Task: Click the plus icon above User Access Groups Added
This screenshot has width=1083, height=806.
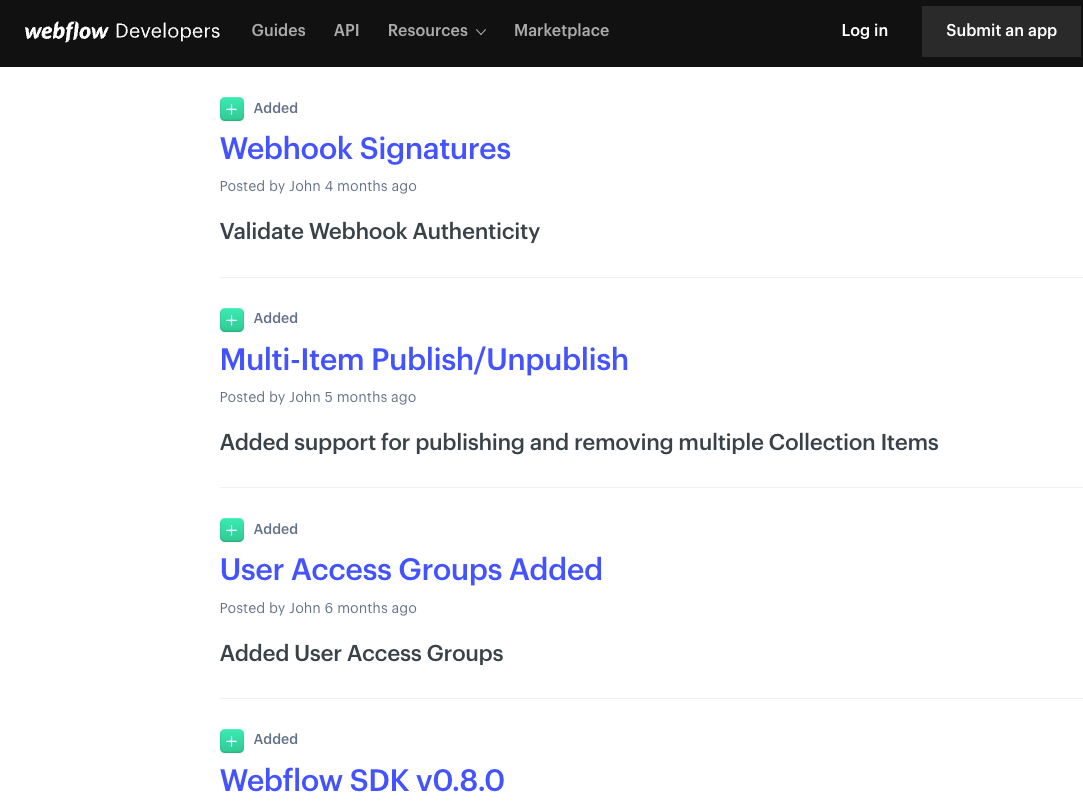Action: (231, 530)
